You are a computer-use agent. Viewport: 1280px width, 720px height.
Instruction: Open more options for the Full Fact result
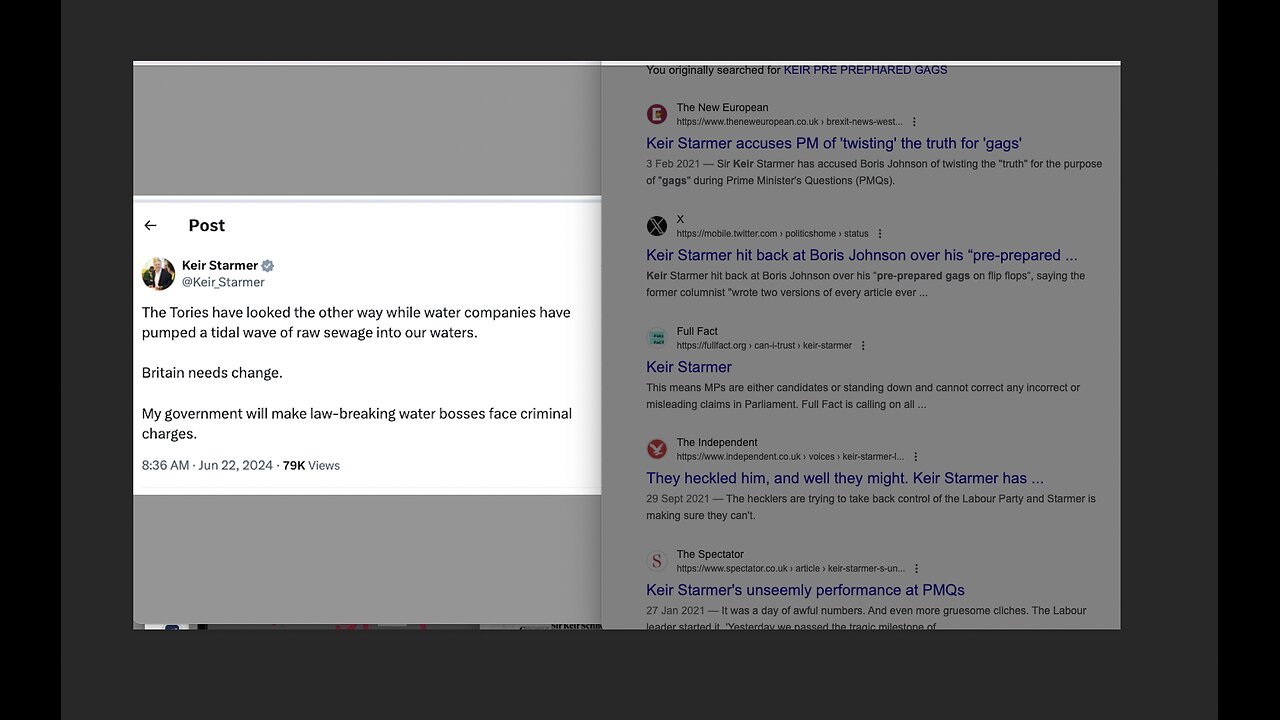(863, 346)
